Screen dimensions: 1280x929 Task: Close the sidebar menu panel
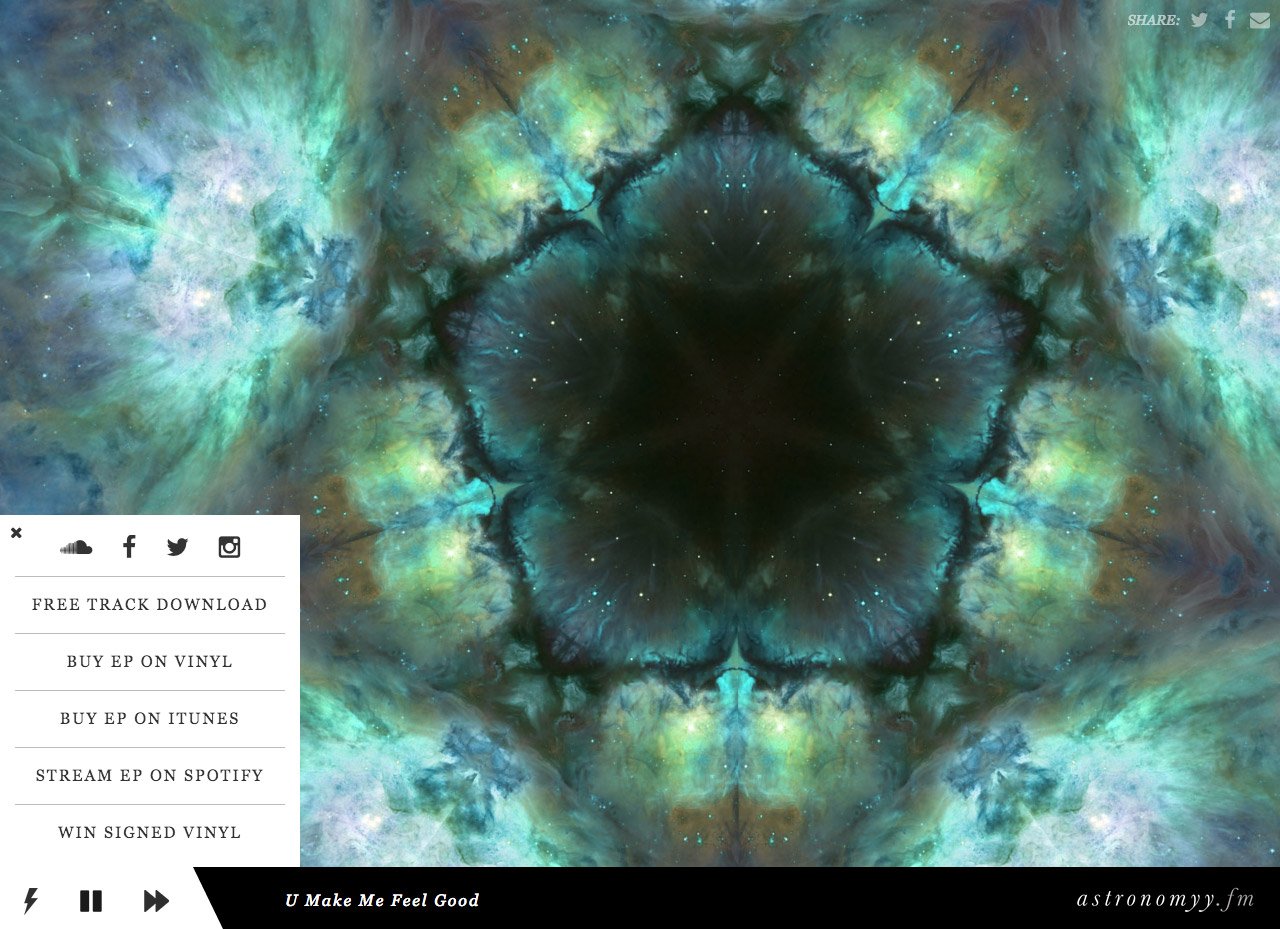coord(16,533)
